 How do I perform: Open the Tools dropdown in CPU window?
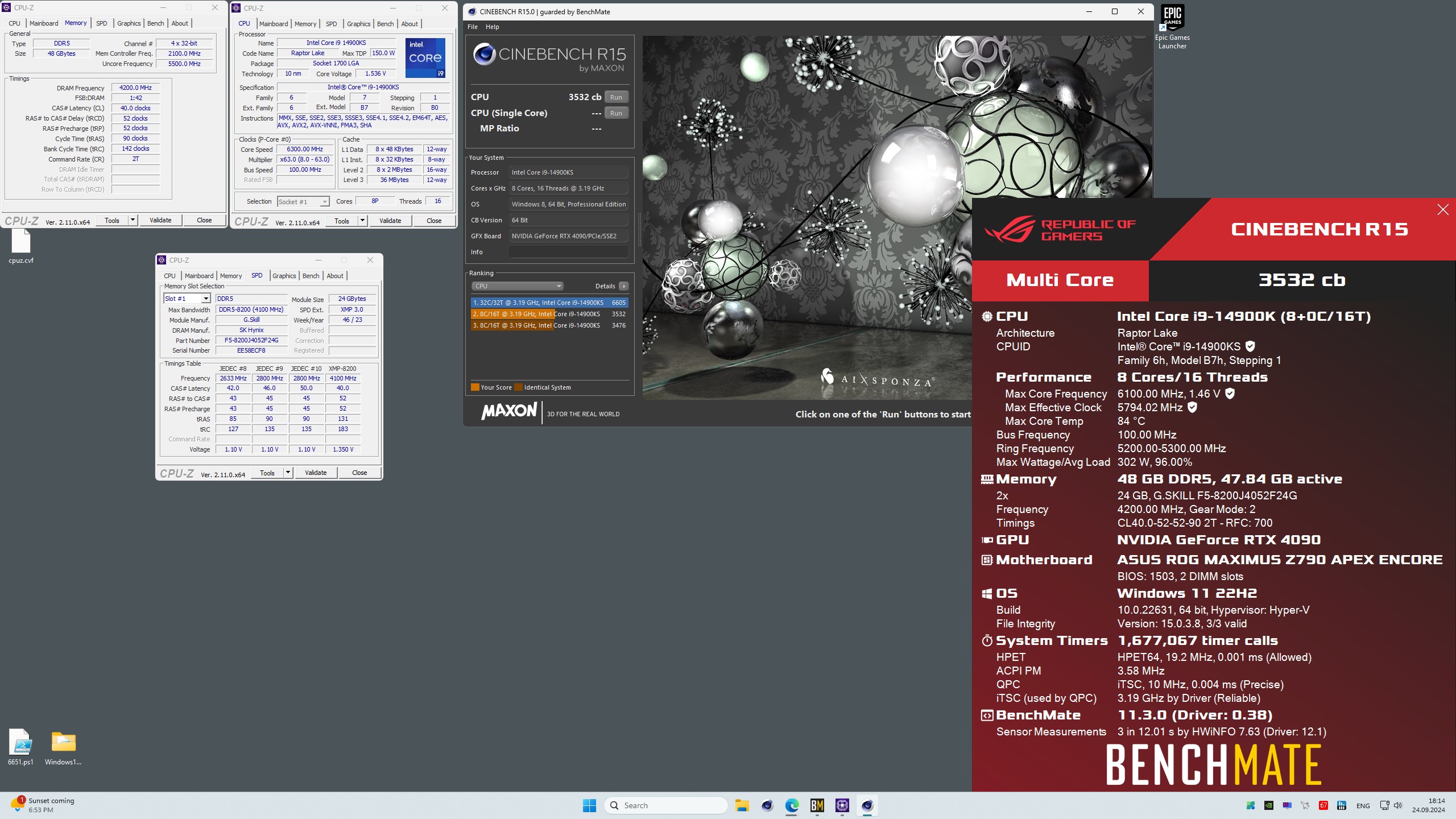[x=362, y=221]
